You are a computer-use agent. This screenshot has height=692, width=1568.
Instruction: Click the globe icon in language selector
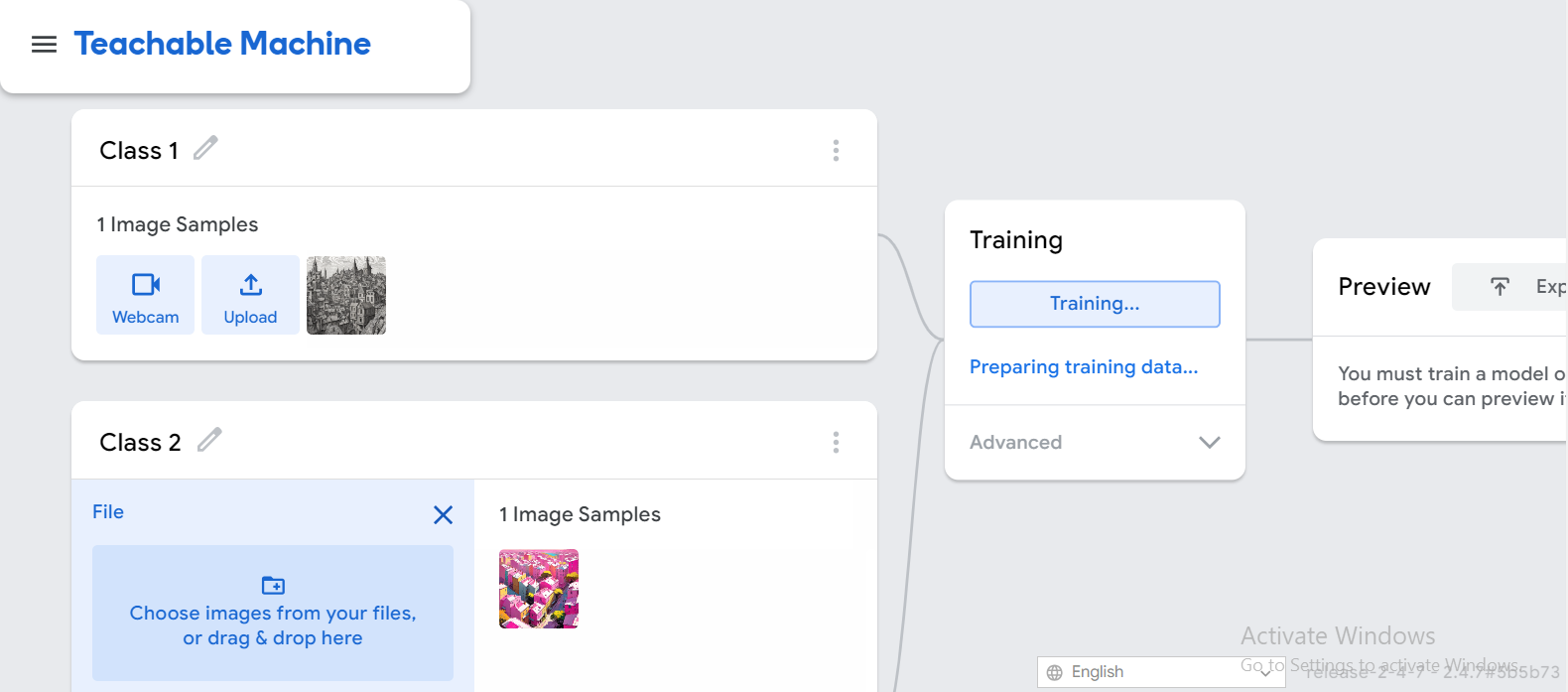1055,672
